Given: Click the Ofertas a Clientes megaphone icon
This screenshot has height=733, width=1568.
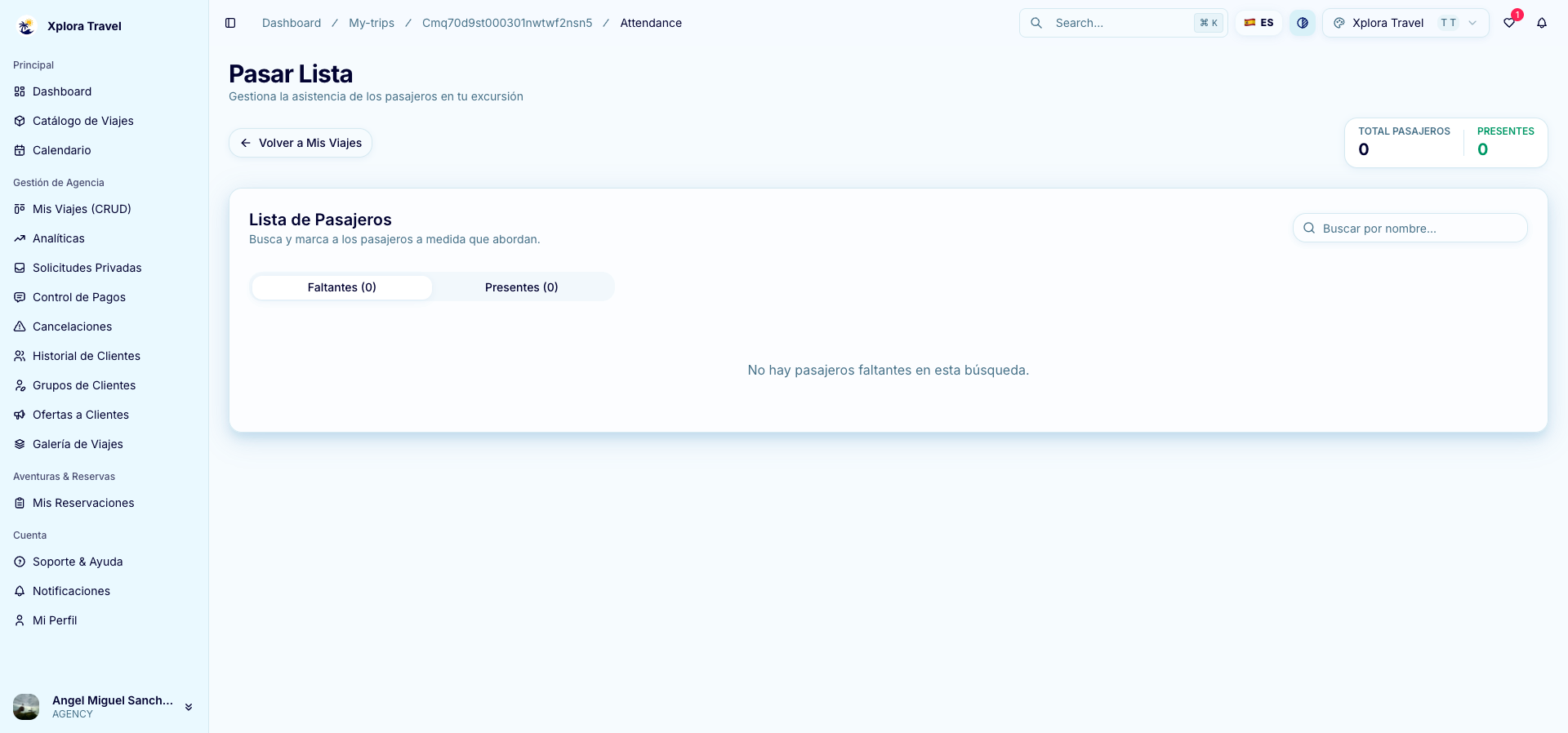Looking at the screenshot, I should (20, 415).
